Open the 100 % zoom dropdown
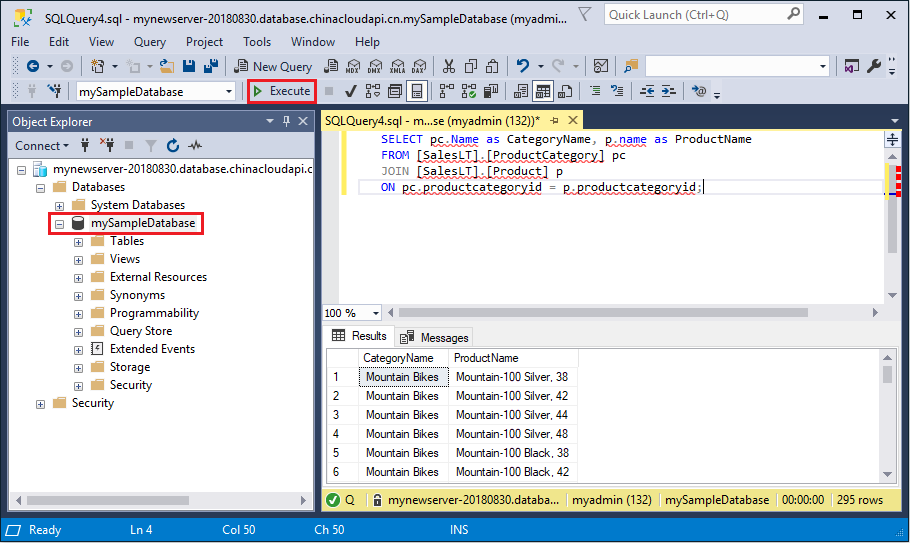The image size is (910, 543). (x=375, y=313)
